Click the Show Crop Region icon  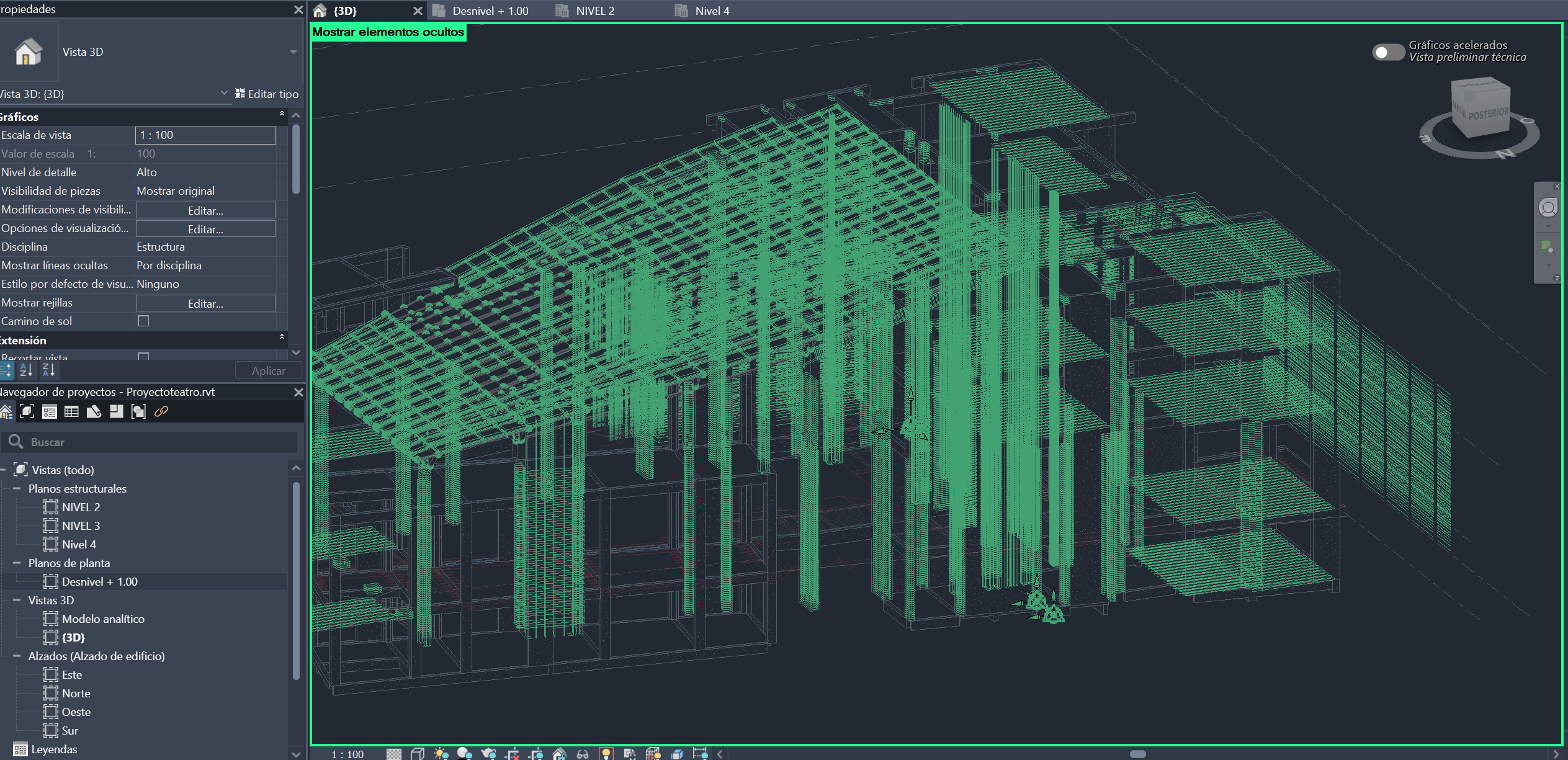536,754
